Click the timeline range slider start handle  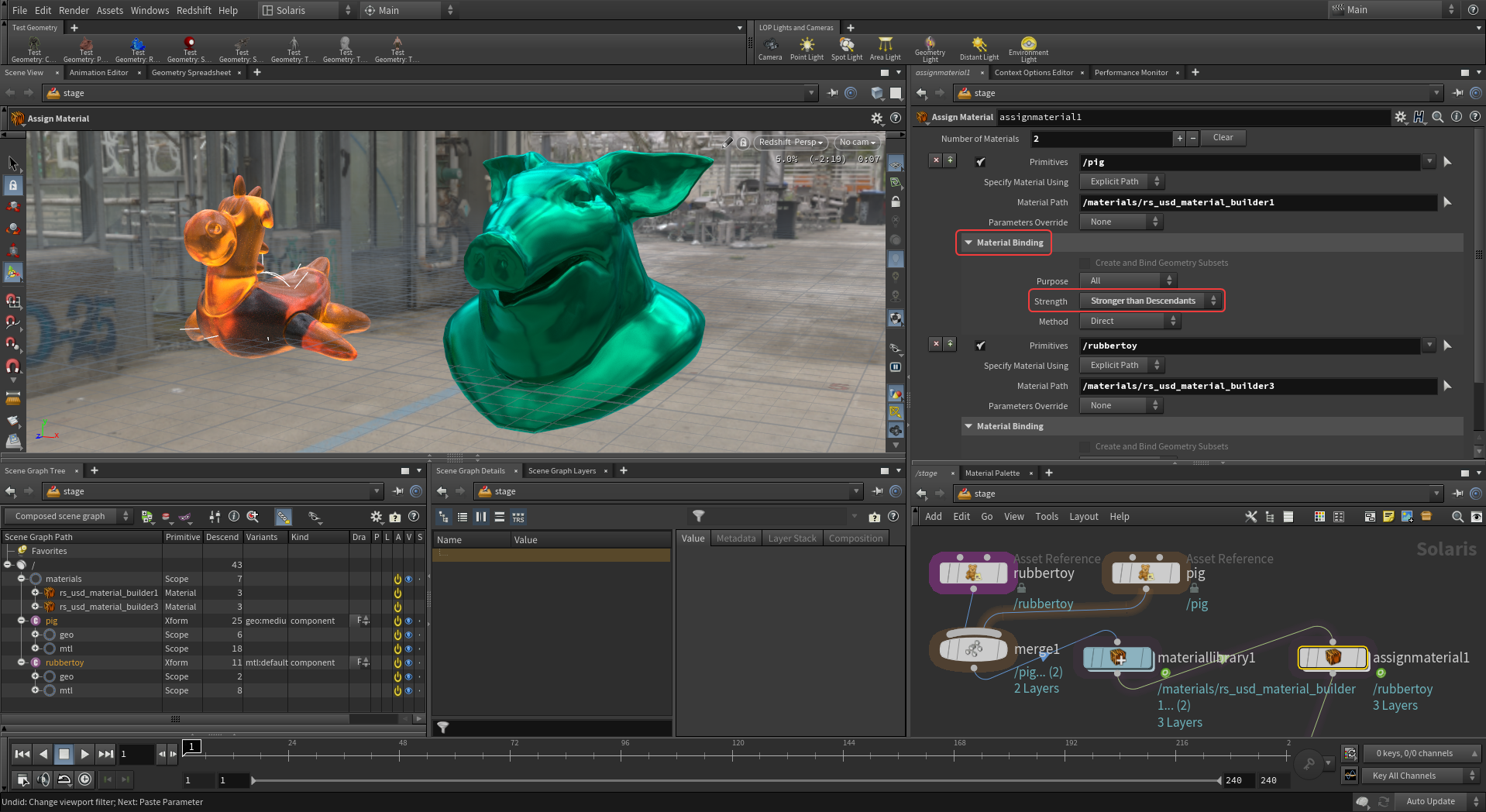coord(253,780)
